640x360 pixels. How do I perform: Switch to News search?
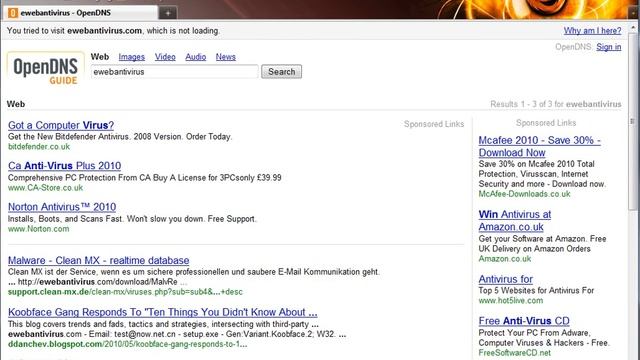pos(226,57)
